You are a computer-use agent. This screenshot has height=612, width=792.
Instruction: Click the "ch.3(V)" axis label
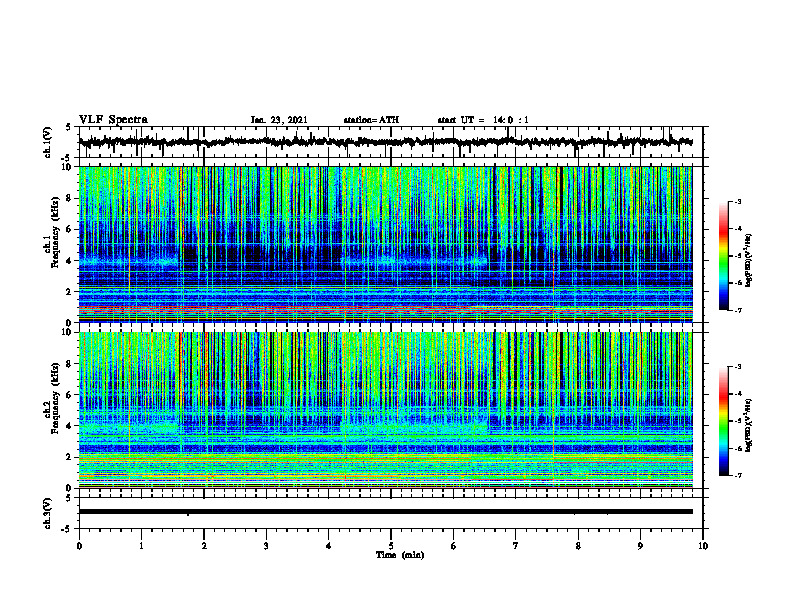48,513
